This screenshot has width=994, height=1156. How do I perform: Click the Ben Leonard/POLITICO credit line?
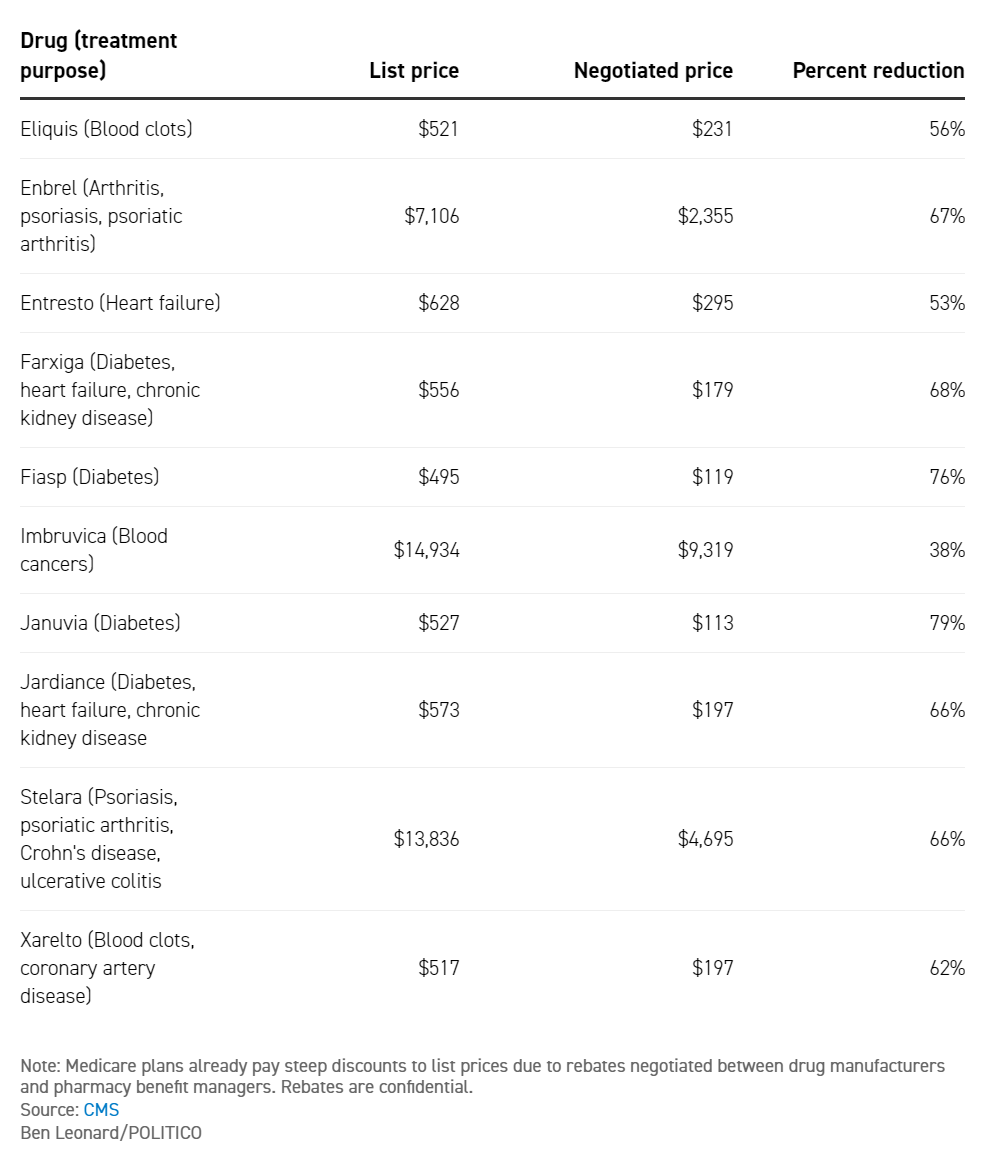[x=111, y=1133]
